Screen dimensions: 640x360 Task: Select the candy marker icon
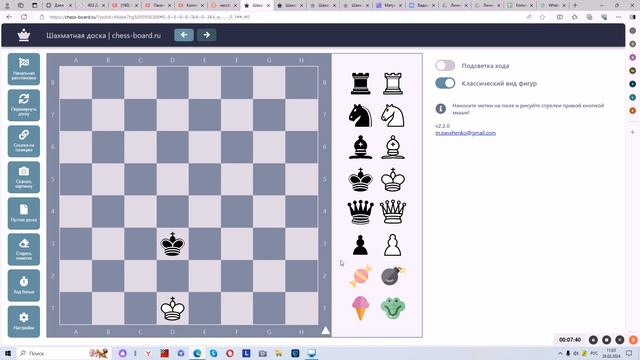click(360, 276)
